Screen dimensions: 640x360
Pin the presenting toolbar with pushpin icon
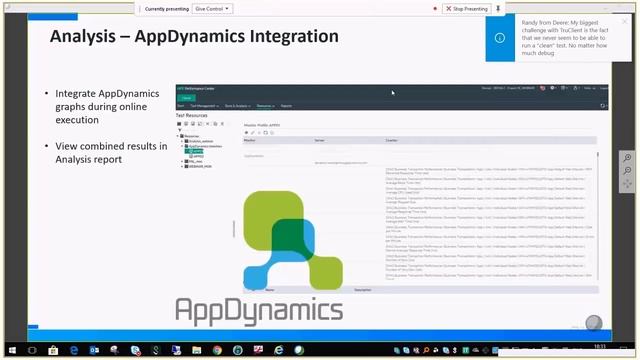(x=498, y=9)
